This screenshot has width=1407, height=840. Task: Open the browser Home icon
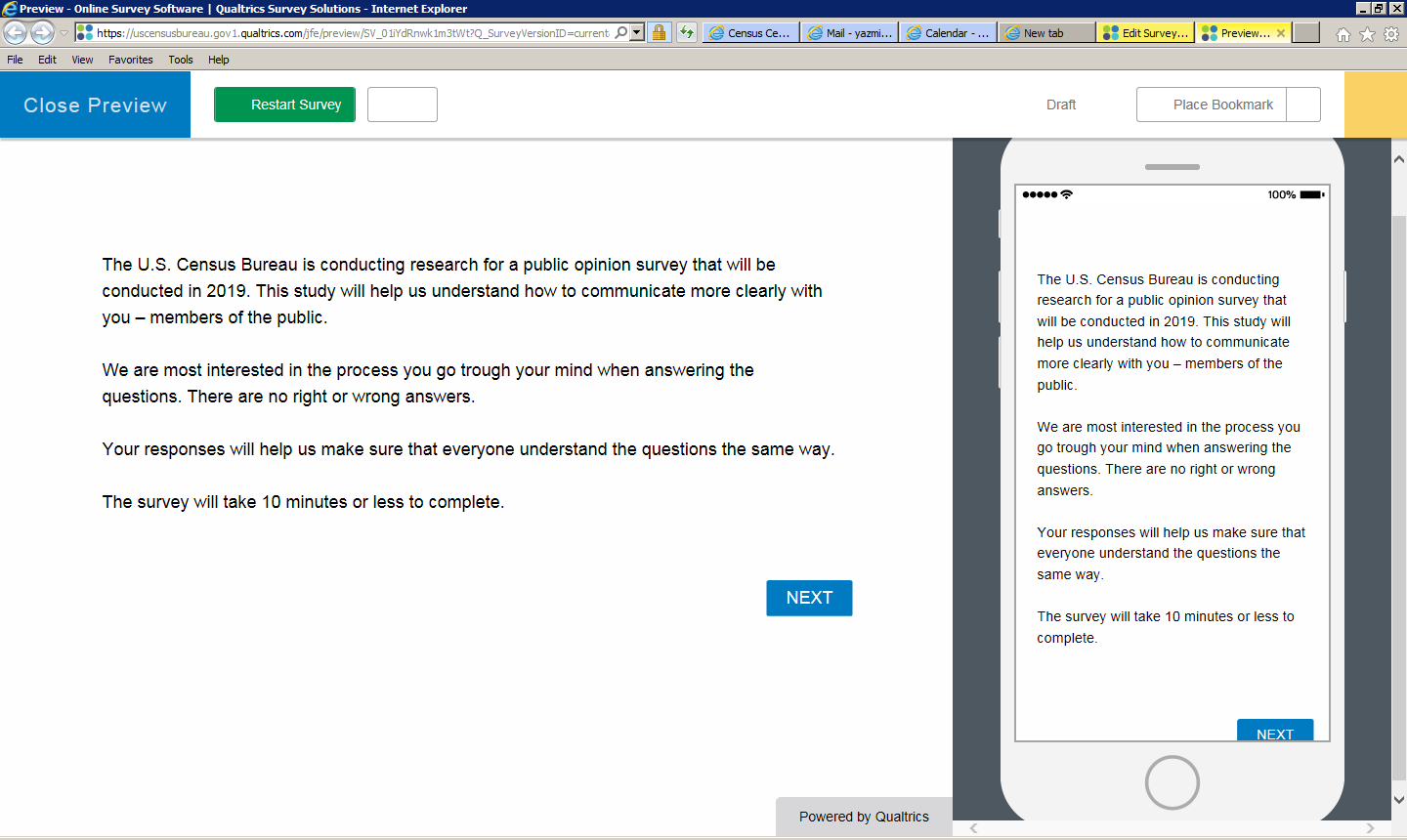[x=1343, y=34]
